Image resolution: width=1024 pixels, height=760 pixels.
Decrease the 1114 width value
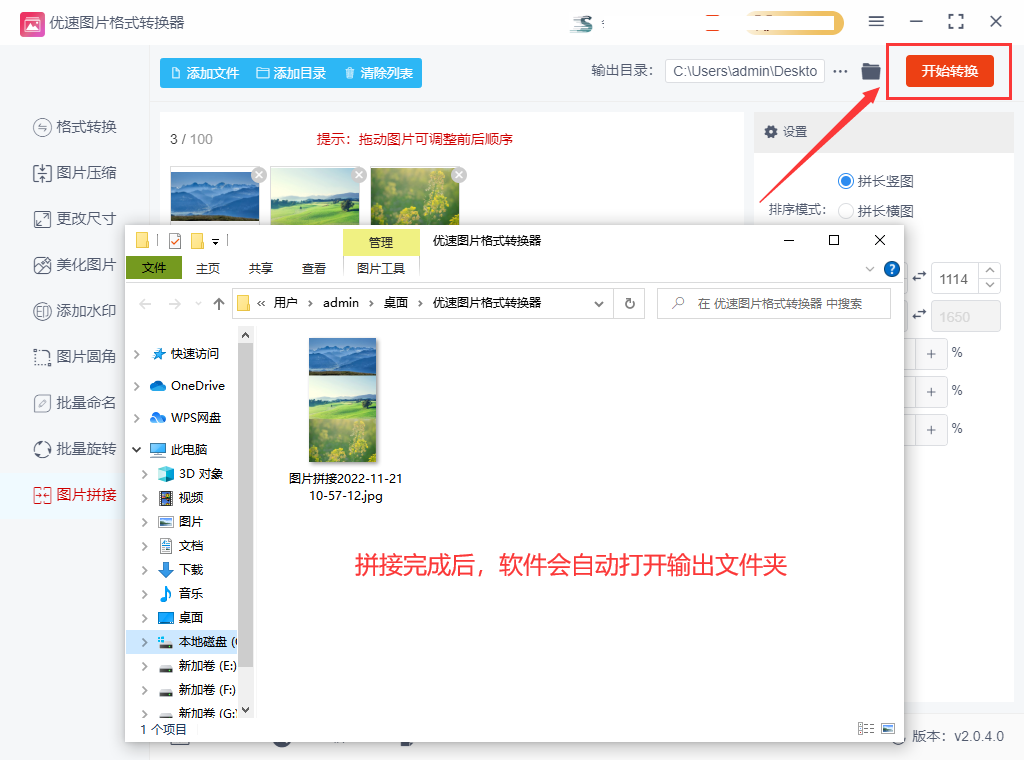(x=990, y=286)
